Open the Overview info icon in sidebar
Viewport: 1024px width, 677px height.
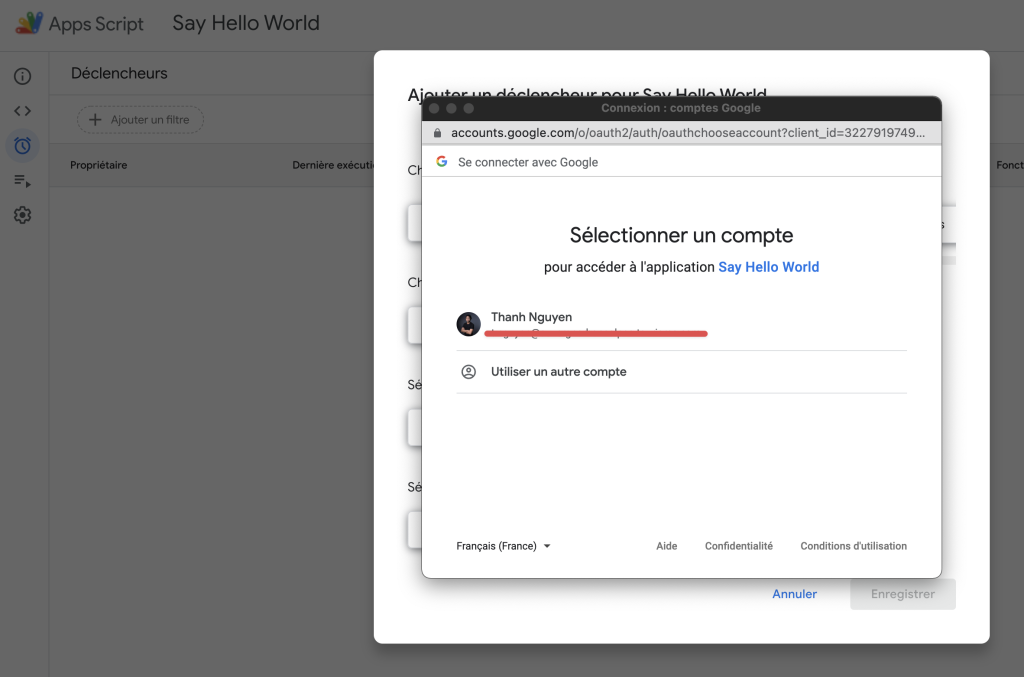pos(22,76)
